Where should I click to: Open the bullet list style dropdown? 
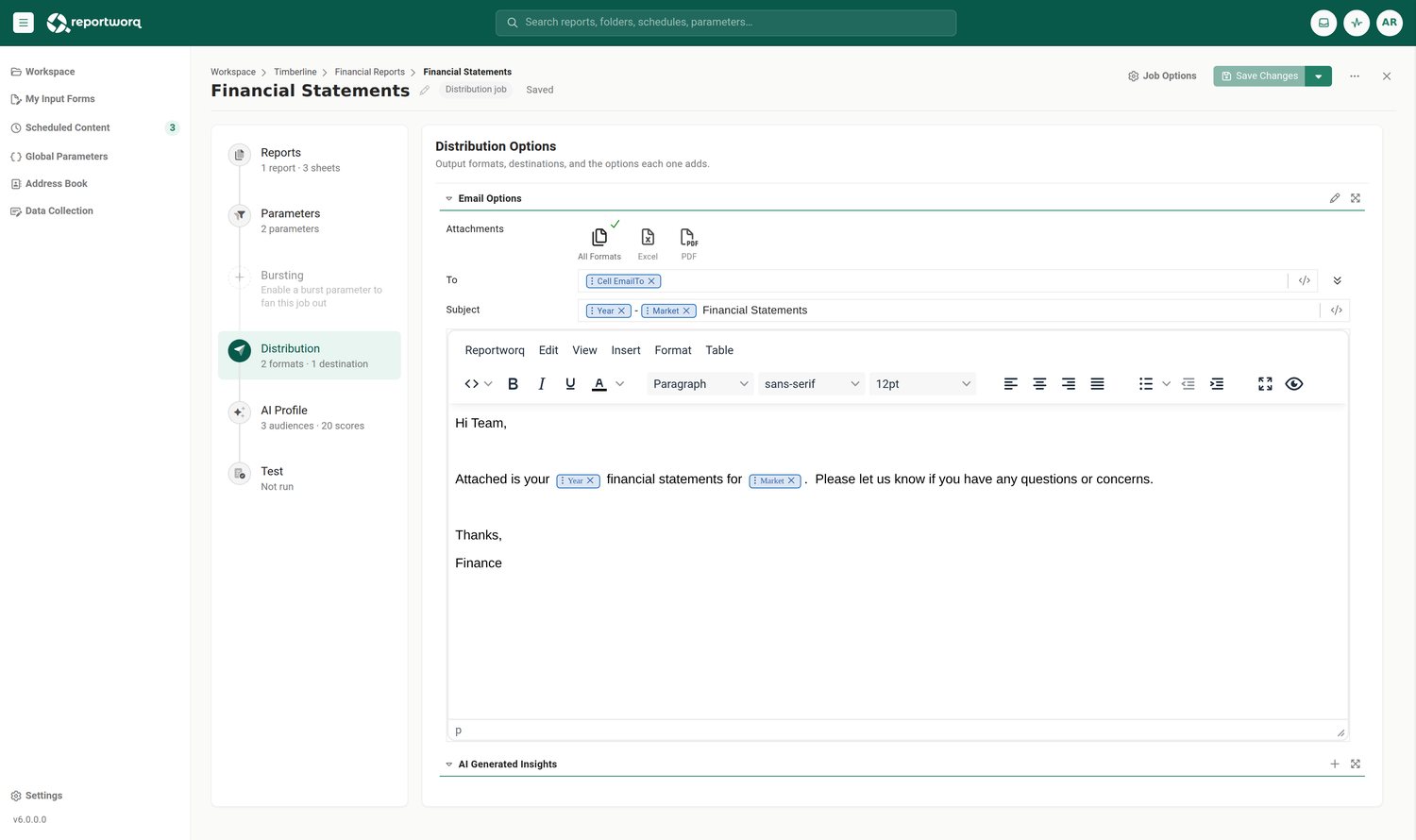1167,384
